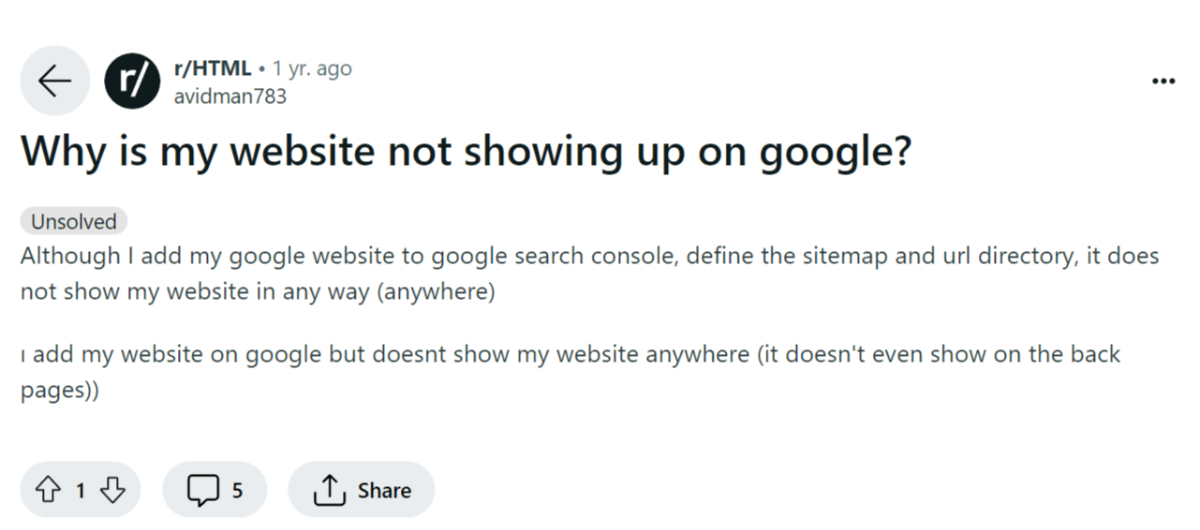Upvote the post with the up arrow
The width and height of the screenshot is (1200, 530).
[49, 490]
